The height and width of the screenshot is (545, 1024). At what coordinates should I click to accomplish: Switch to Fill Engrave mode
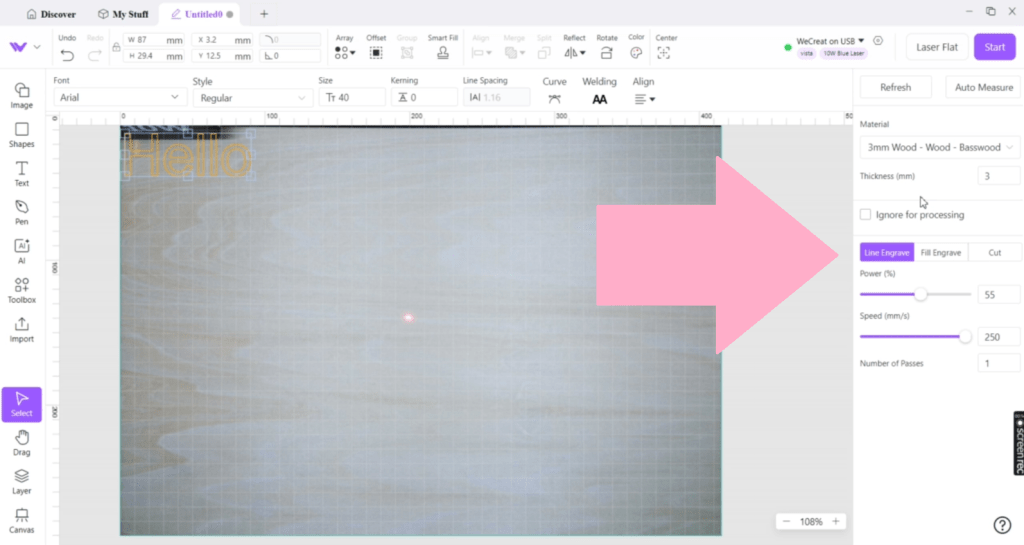[940, 253]
